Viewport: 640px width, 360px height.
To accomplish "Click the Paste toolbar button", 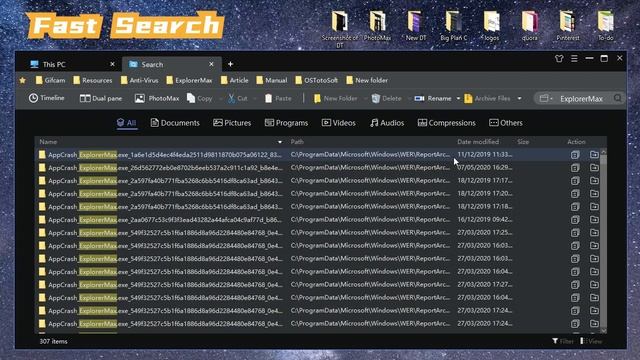I will tap(278, 98).
